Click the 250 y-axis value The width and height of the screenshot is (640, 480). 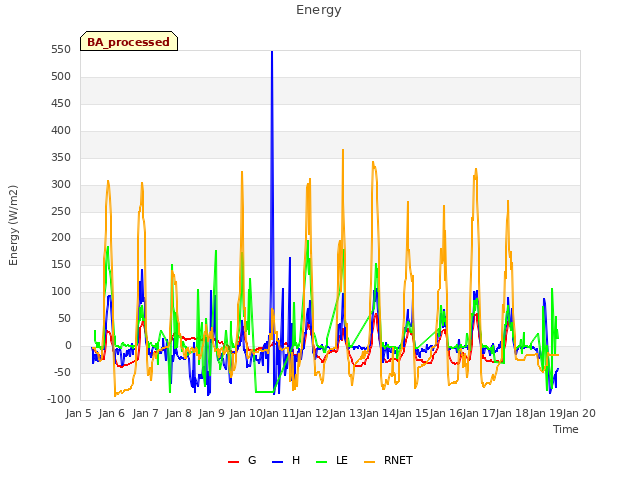coord(61,211)
